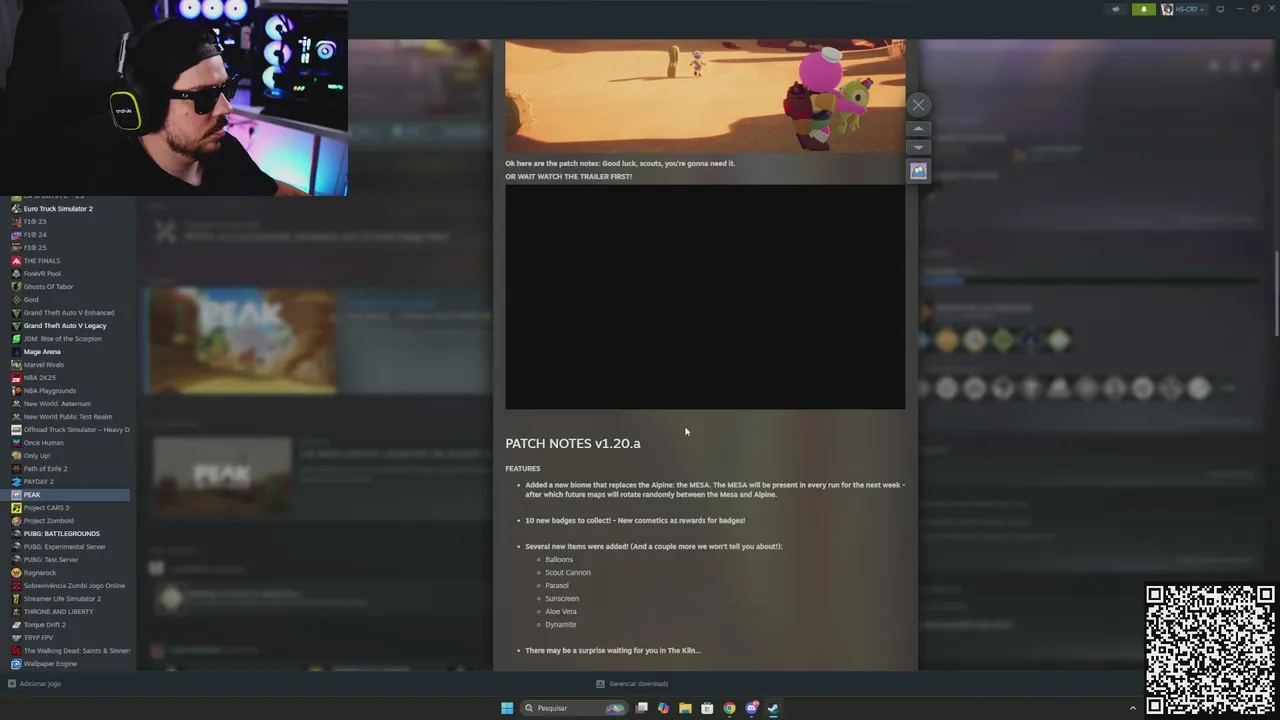The width and height of the screenshot is (1280, 720).
Task: Click Marvel Rivals game icon
Action: (16, 364)
